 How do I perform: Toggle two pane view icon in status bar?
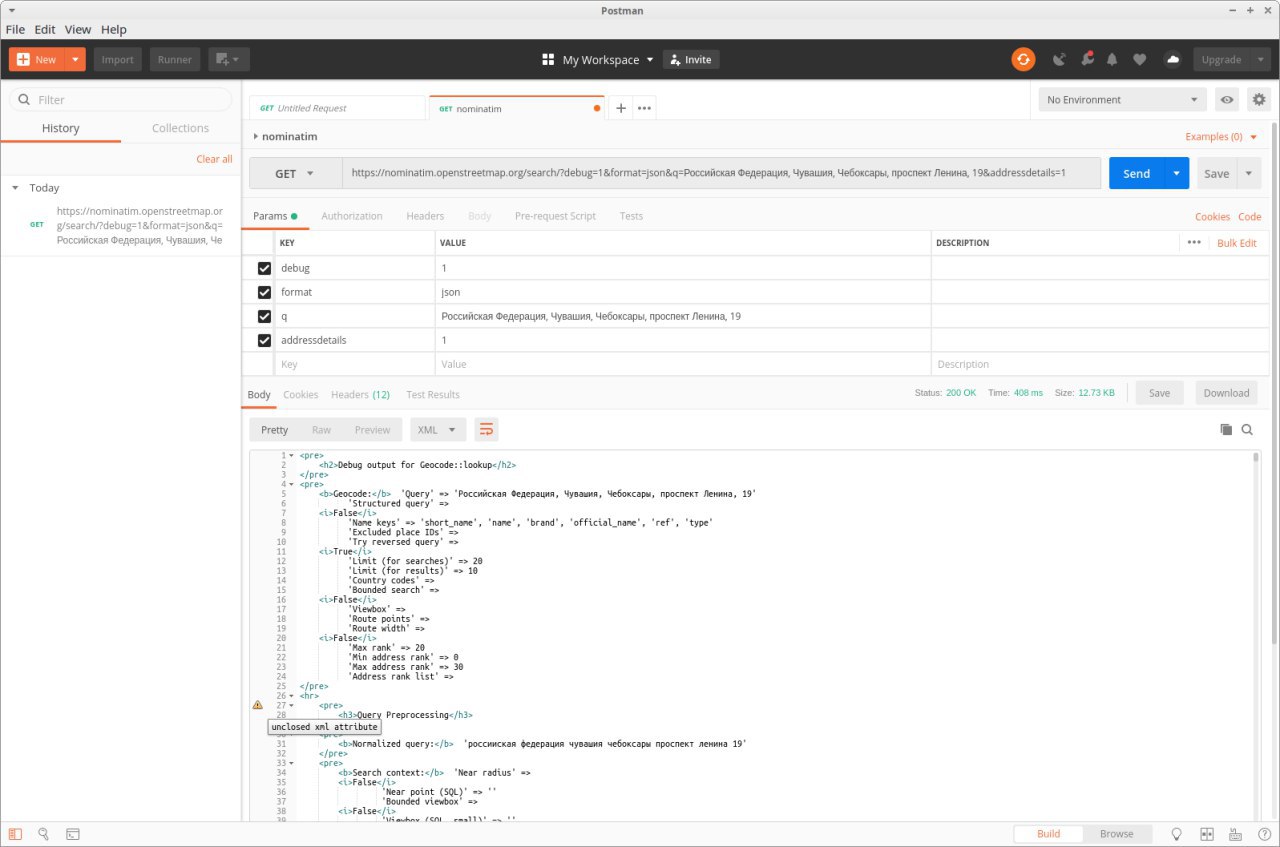pos(1206,834)
